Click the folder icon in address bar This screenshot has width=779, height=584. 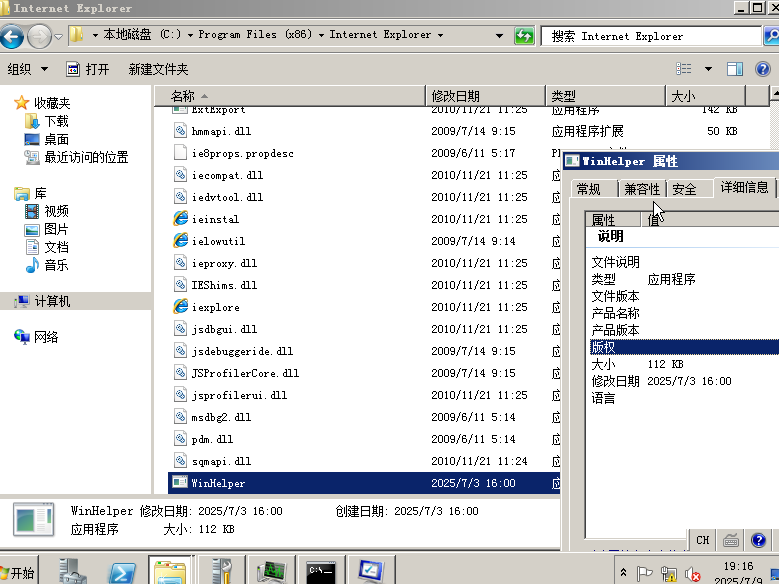click(77, 35)
